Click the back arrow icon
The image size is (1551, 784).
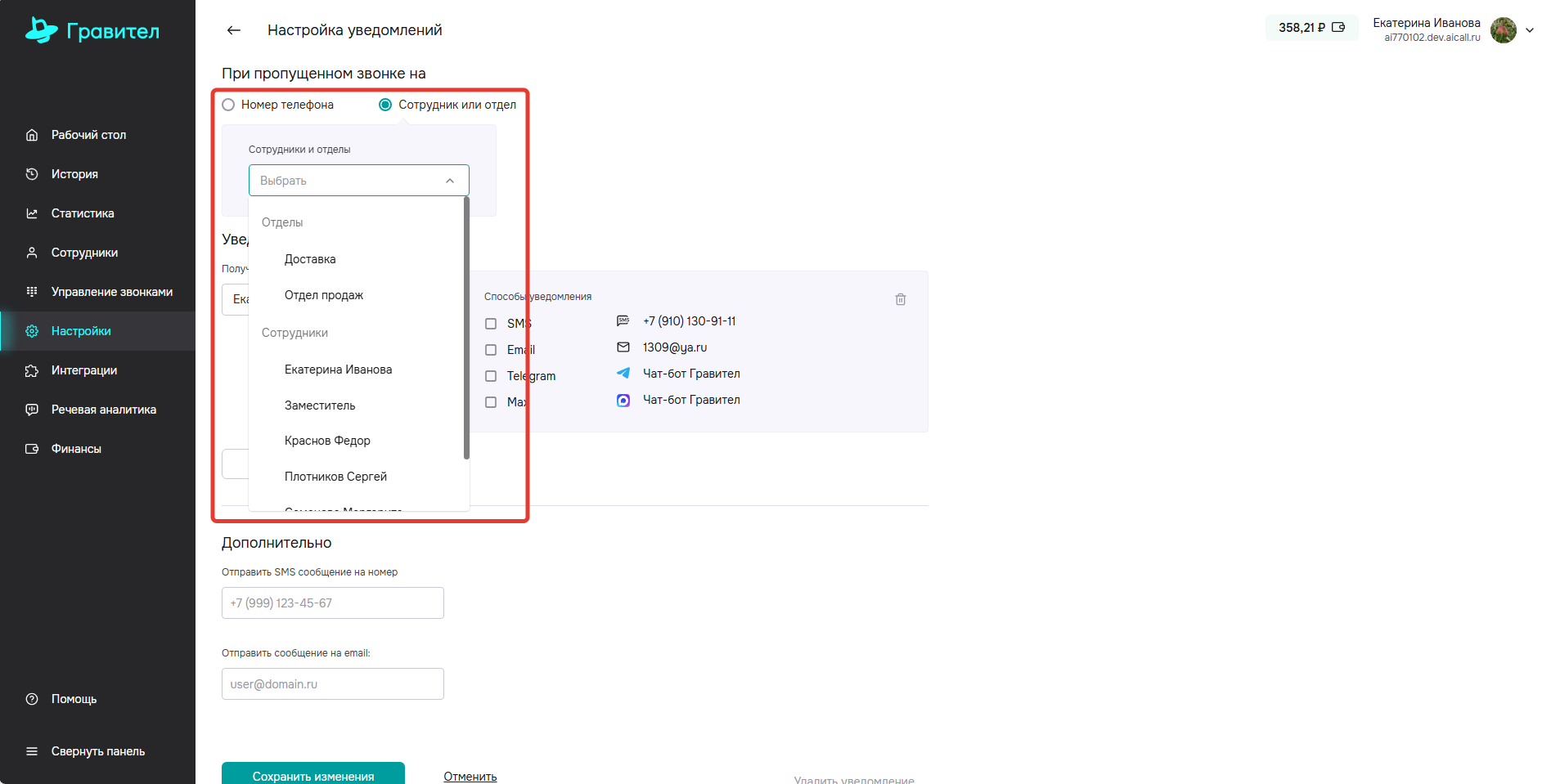(x=234, y=30)
